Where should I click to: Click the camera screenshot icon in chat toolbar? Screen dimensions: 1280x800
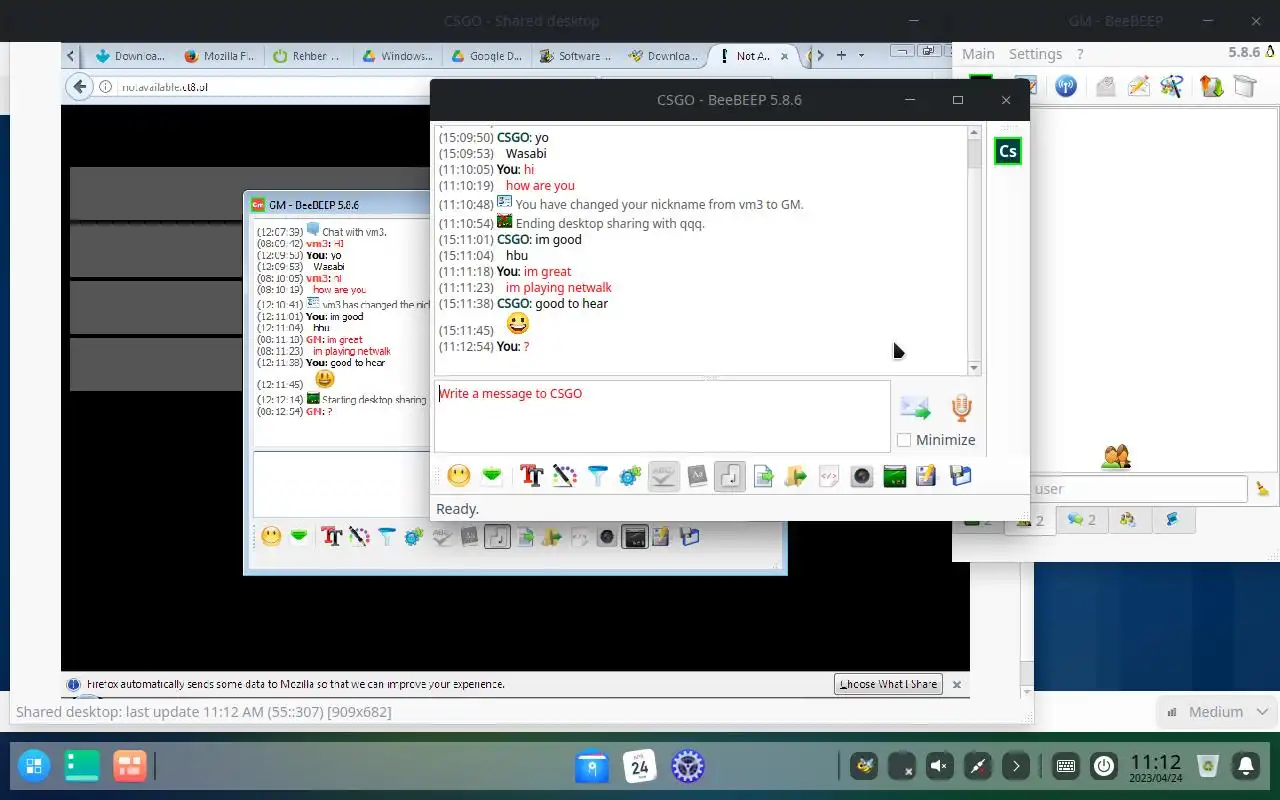tap(862, 476)
